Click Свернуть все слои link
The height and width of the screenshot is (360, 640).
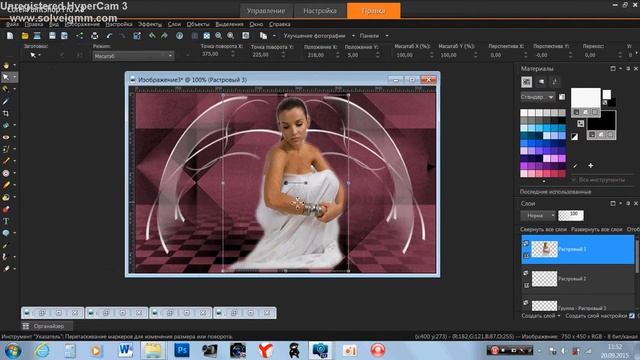543,230
